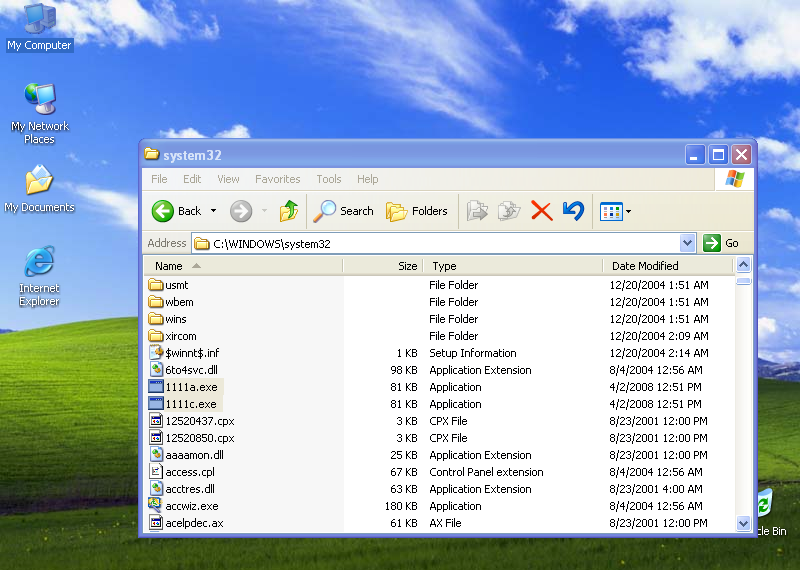The height and width of the screenshot is (570, 800).
Task: Open the View menu
Action: tap(228, 179)
